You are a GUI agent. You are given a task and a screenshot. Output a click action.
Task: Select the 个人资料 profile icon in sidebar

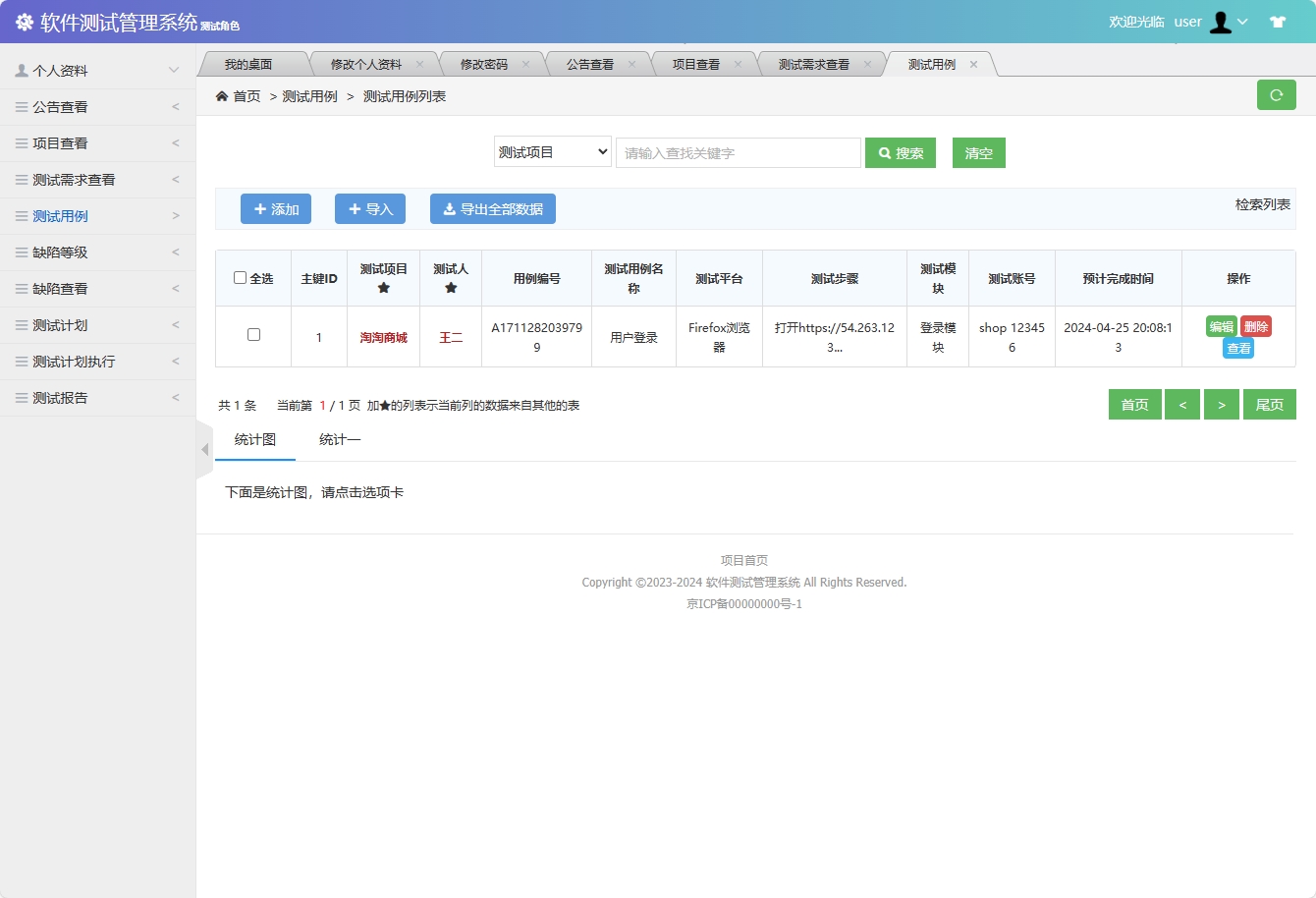(x=20, y=70)
